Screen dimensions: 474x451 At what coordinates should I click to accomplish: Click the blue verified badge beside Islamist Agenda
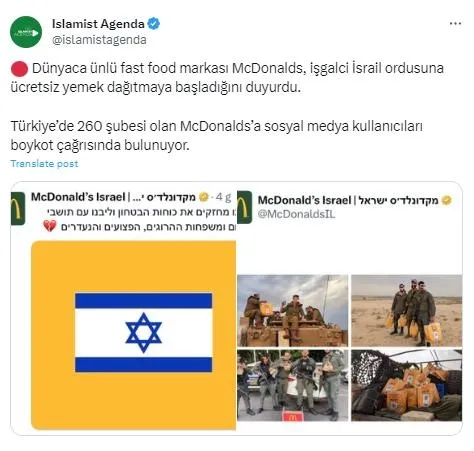tap(154, 24)
